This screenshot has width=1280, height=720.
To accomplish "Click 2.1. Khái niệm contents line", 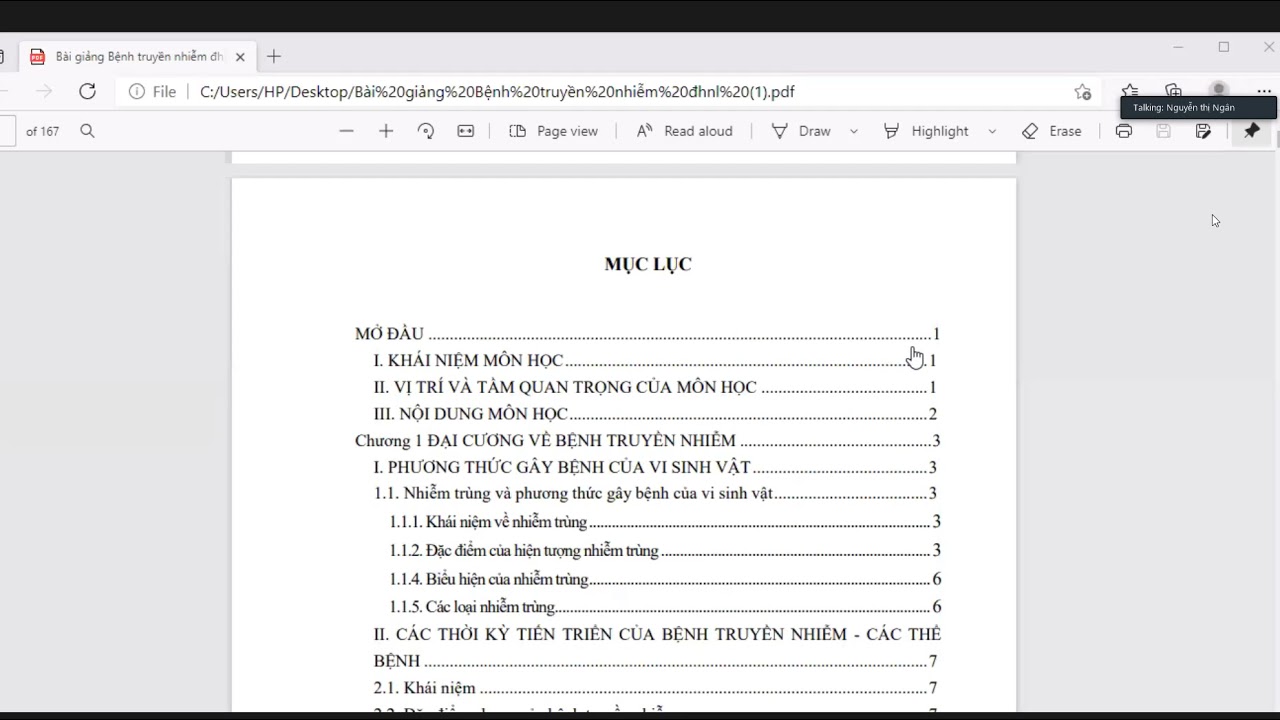I will [x=655, y=688].
